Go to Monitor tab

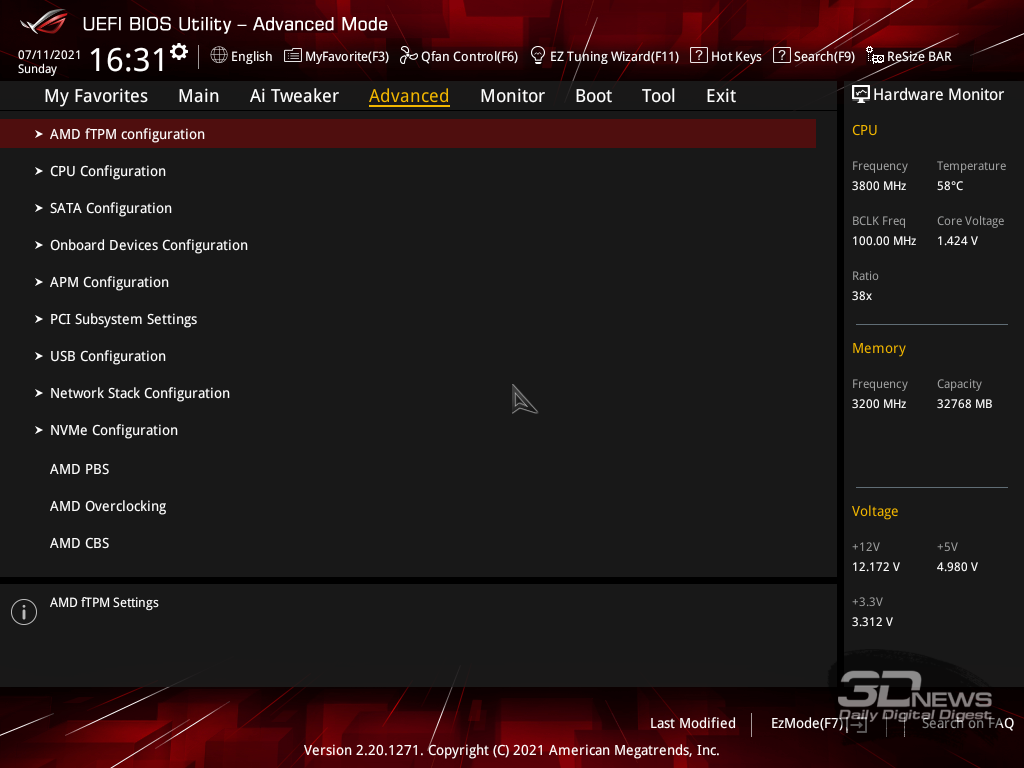pos(513,96)
